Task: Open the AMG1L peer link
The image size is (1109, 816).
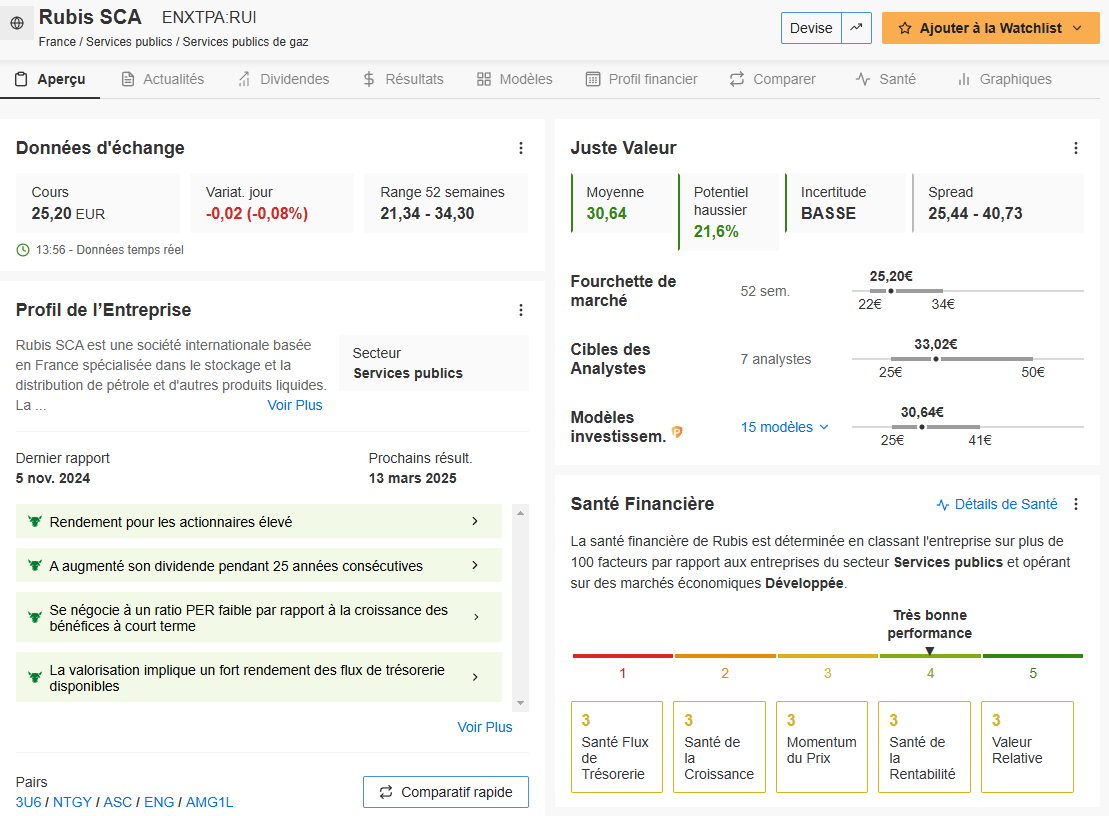Action: point(209,802)
